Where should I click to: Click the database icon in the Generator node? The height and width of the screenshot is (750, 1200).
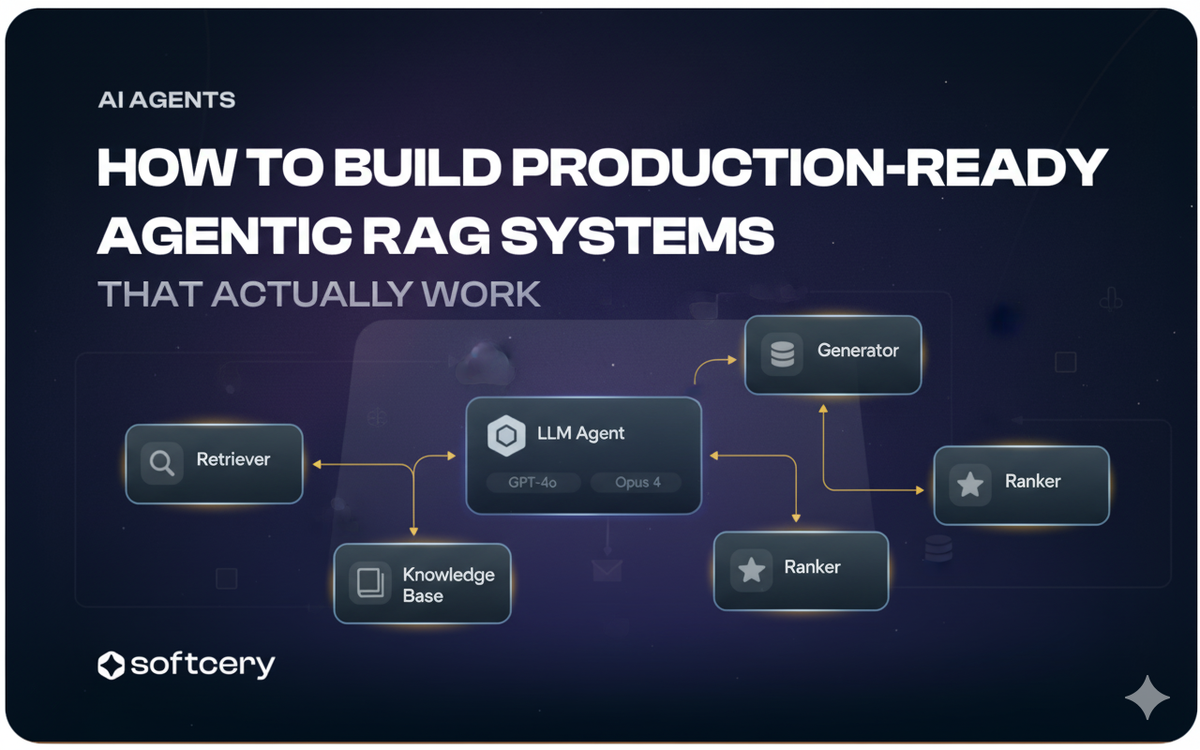782,354
